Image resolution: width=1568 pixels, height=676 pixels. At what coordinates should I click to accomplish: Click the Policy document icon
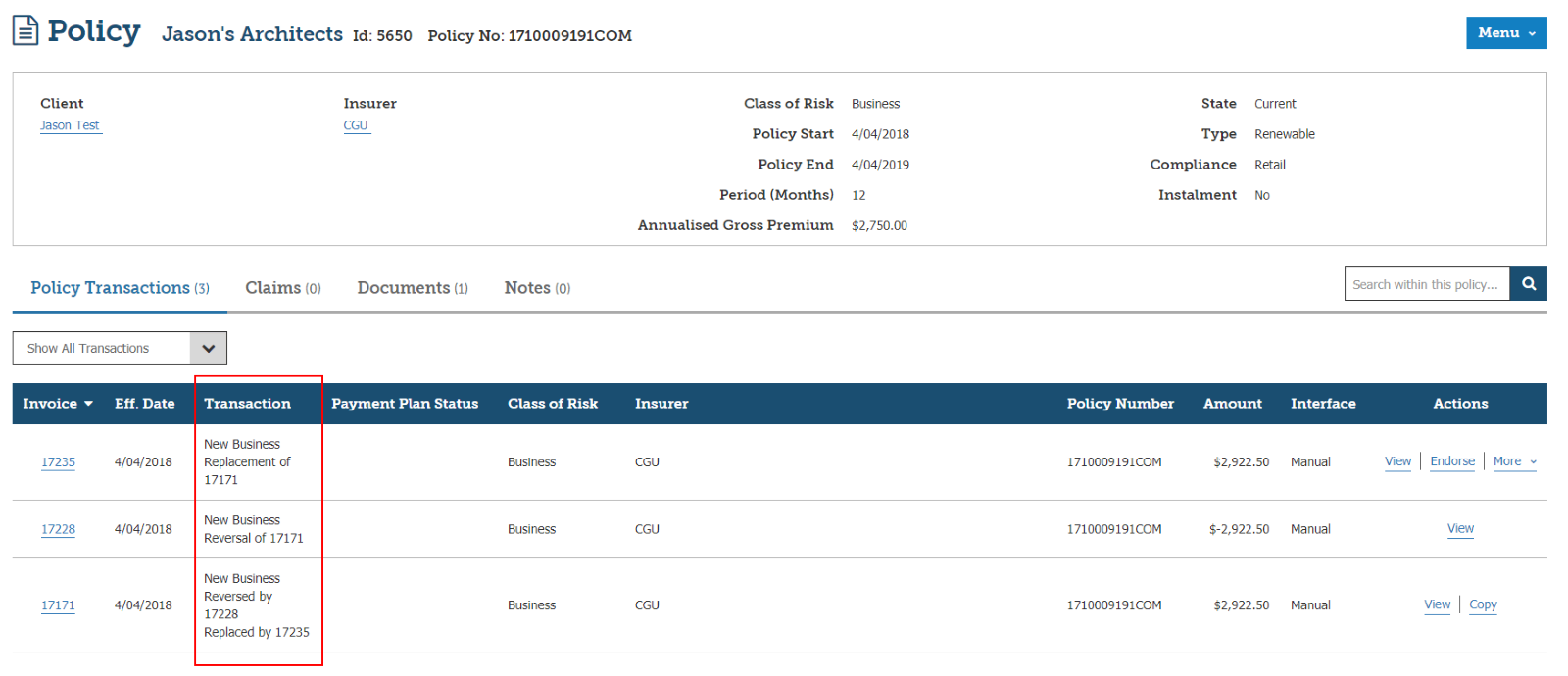click(25, 30)
